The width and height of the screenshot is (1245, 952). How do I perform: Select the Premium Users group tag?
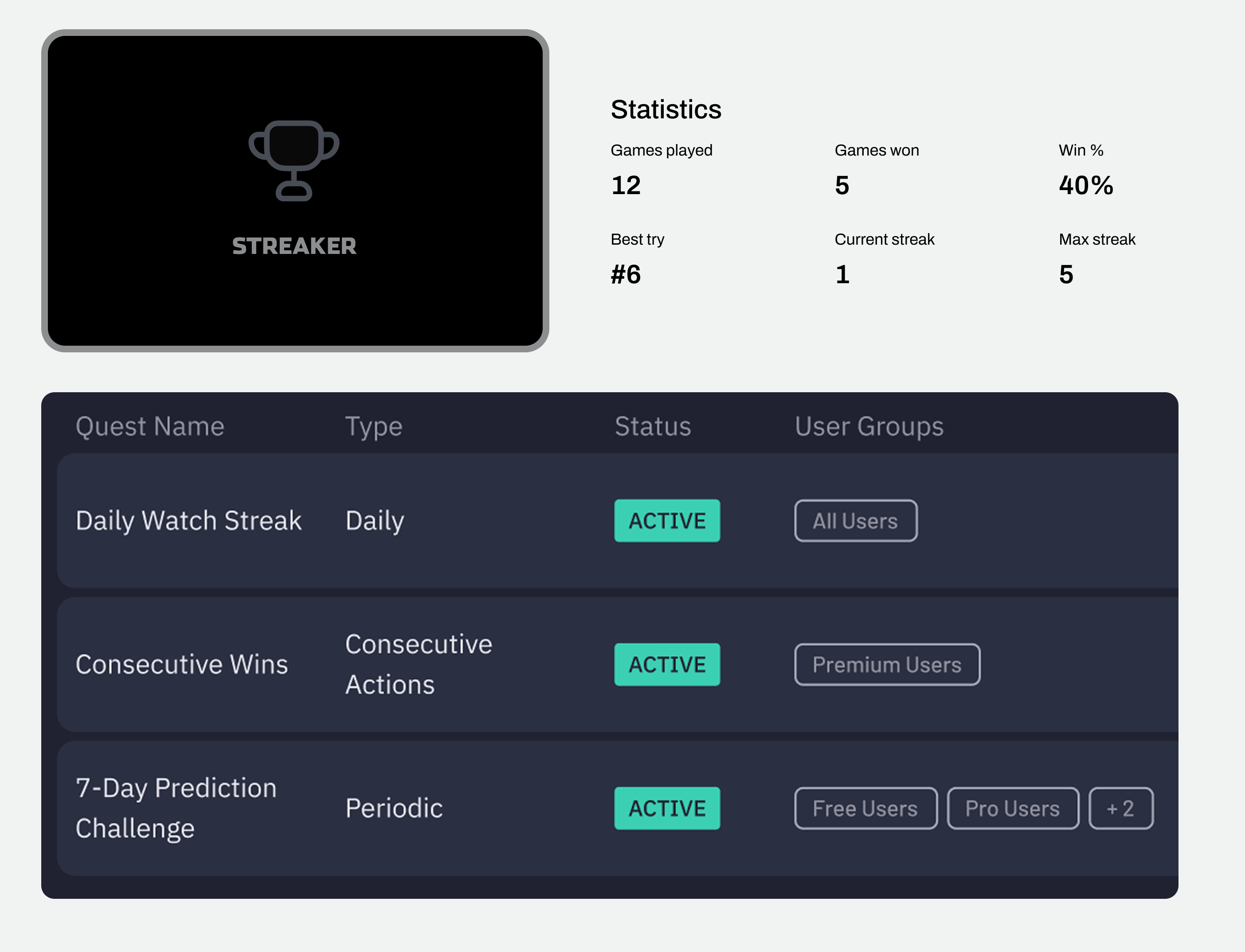coord(887,665)
